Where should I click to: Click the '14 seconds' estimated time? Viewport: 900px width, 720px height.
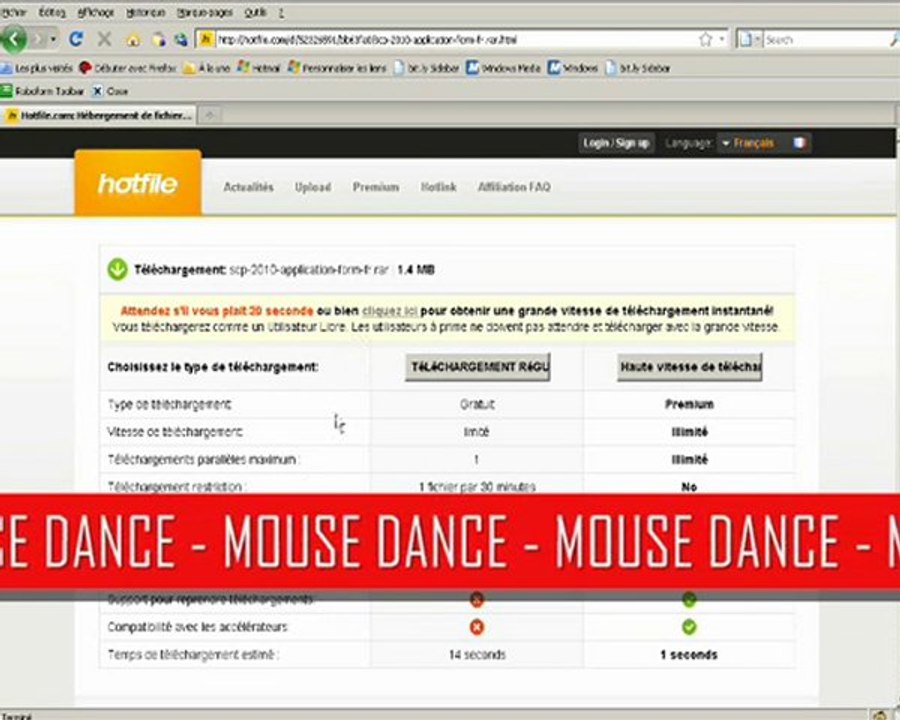[x=477, y=655]
